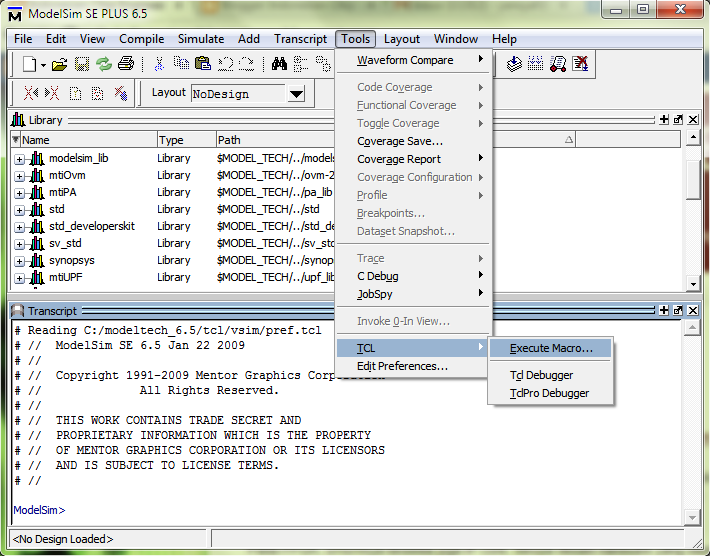Click Coverage Save... menu entry

pos(413,141)
